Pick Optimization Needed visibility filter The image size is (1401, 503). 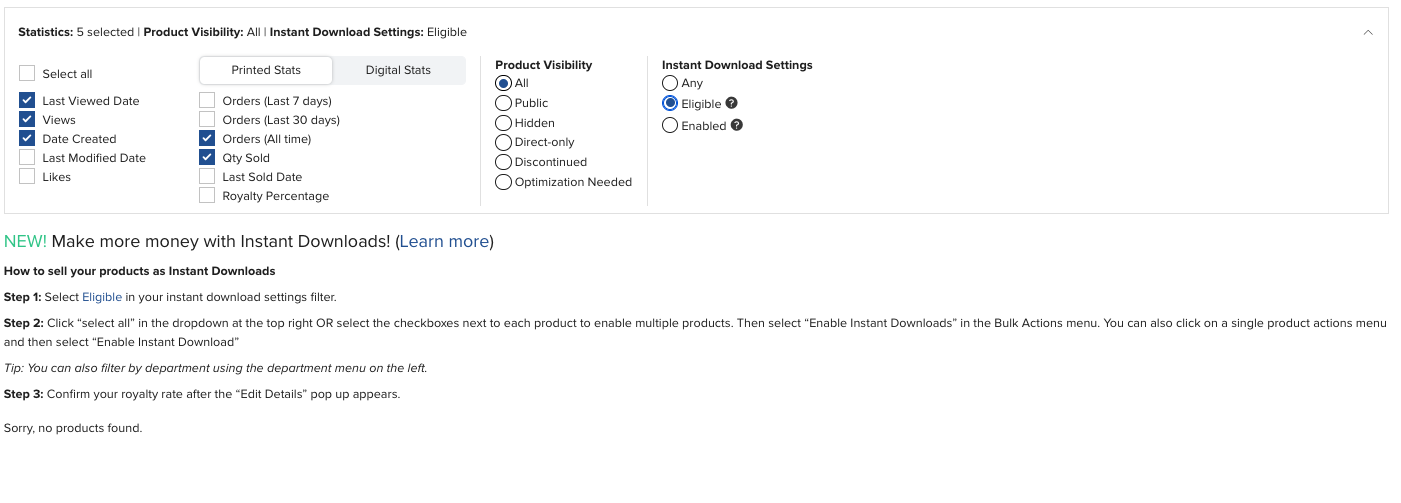504,182
